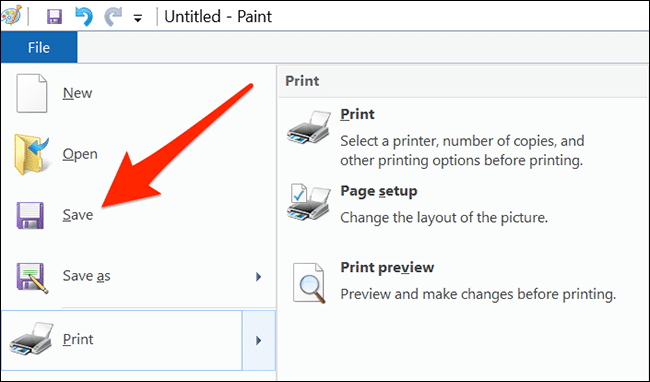Choose Save from the File menu
The width and height of the screenshot is (650, 382).
coord(78,215)
